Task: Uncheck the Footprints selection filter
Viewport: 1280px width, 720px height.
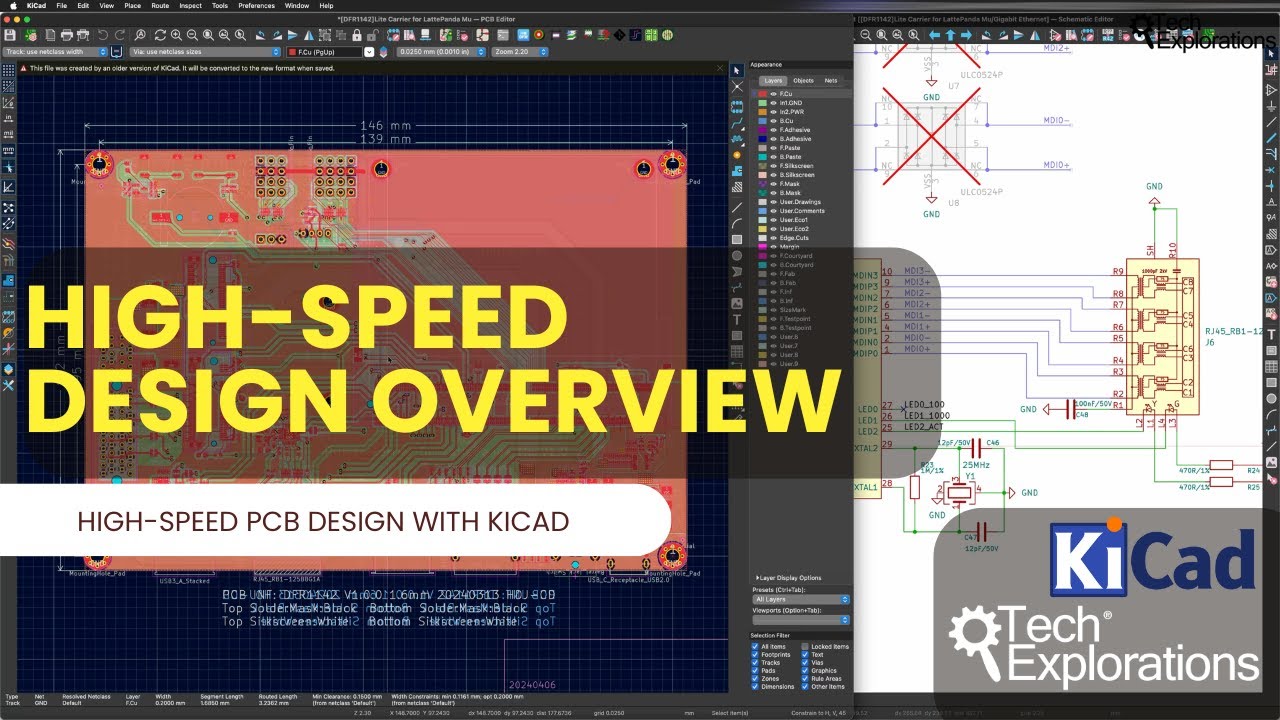Action: click(755, 655)
